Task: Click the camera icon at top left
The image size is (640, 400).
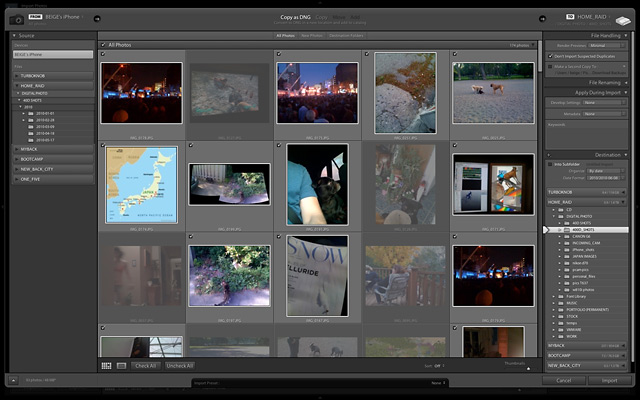Action: (x=17, y=20)
